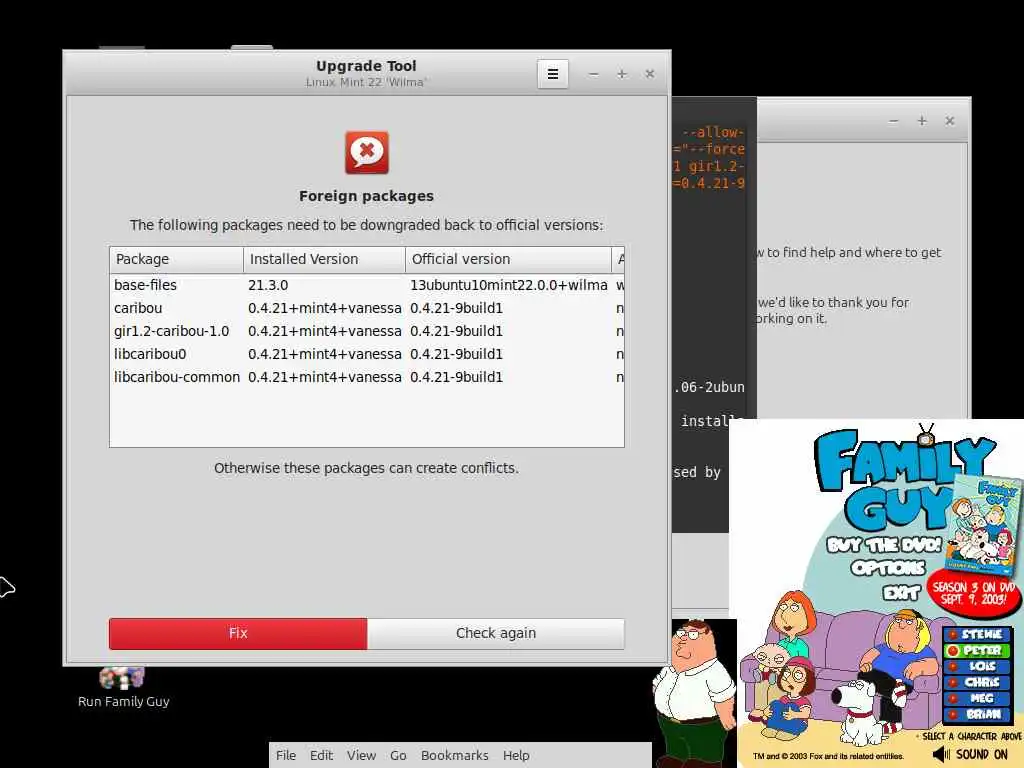This screenshot has height=768, width=1024.
Task: Minimize the background welcome window
Action: tap(893, 121)
